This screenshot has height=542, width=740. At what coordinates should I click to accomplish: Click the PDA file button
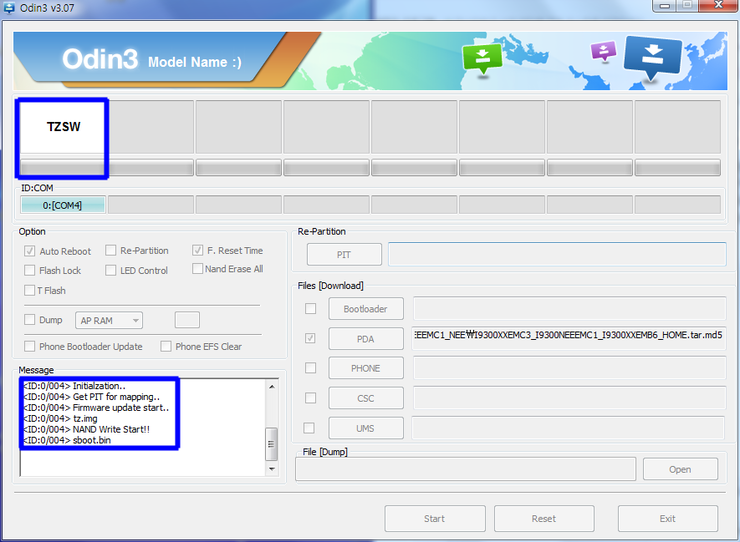[x=365, y=339]
